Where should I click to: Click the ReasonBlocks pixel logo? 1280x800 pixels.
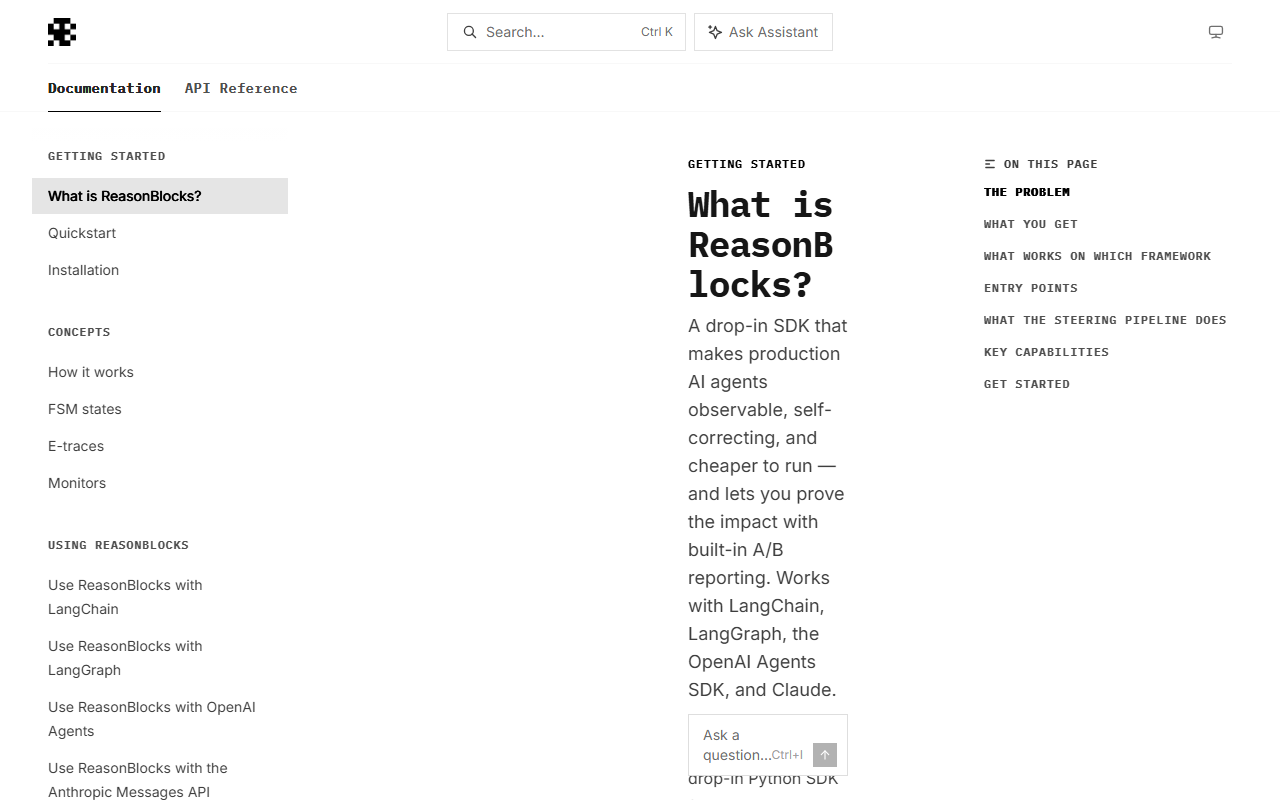[62, 32]
